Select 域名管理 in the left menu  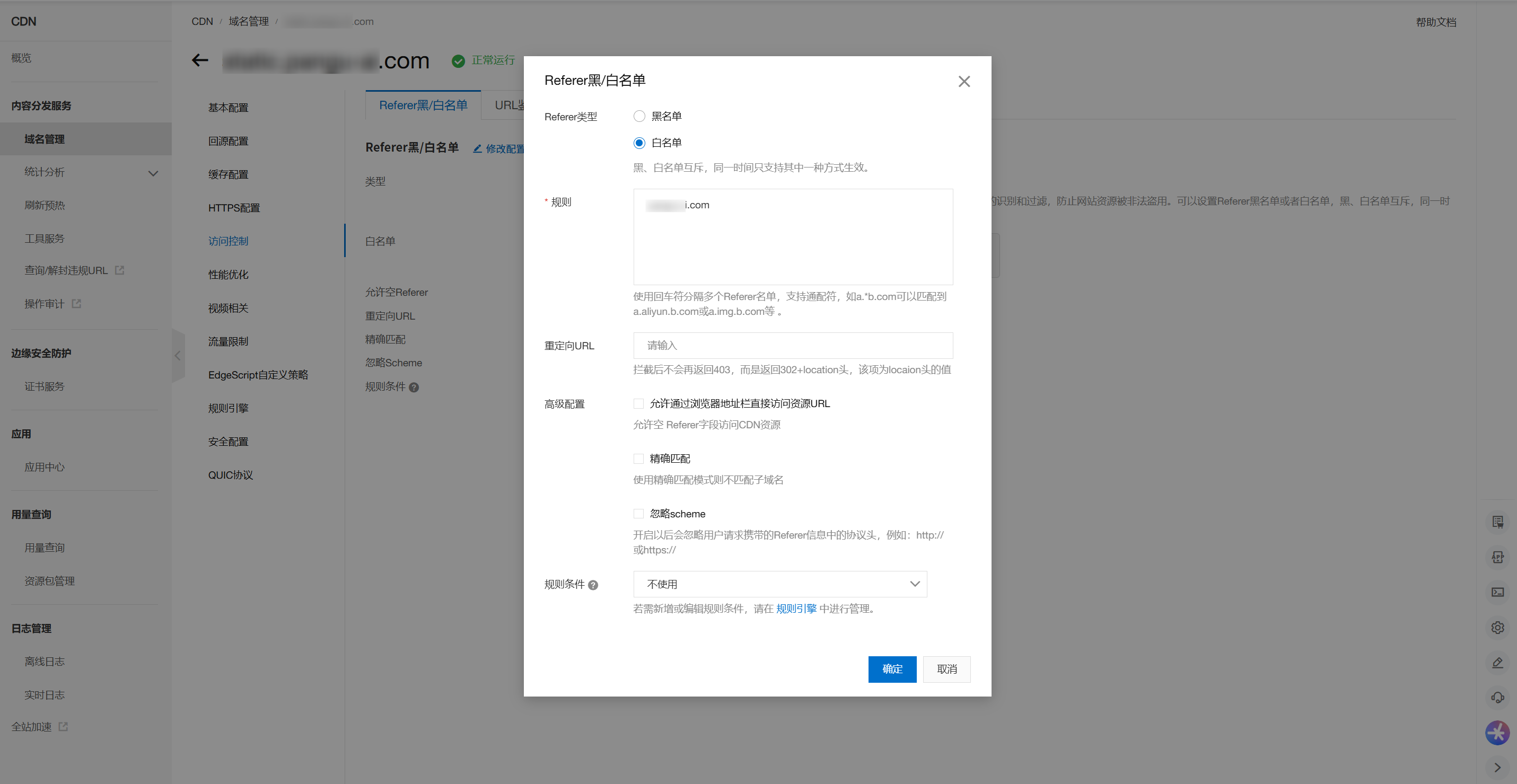tap(44, 139)
